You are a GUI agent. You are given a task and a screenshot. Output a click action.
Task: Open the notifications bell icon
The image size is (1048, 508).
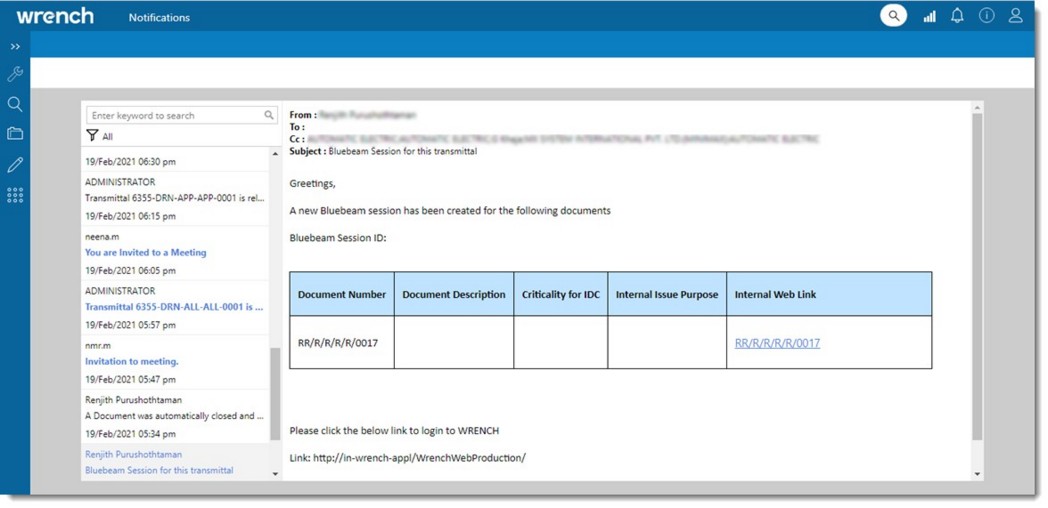[x=957, y=16]
